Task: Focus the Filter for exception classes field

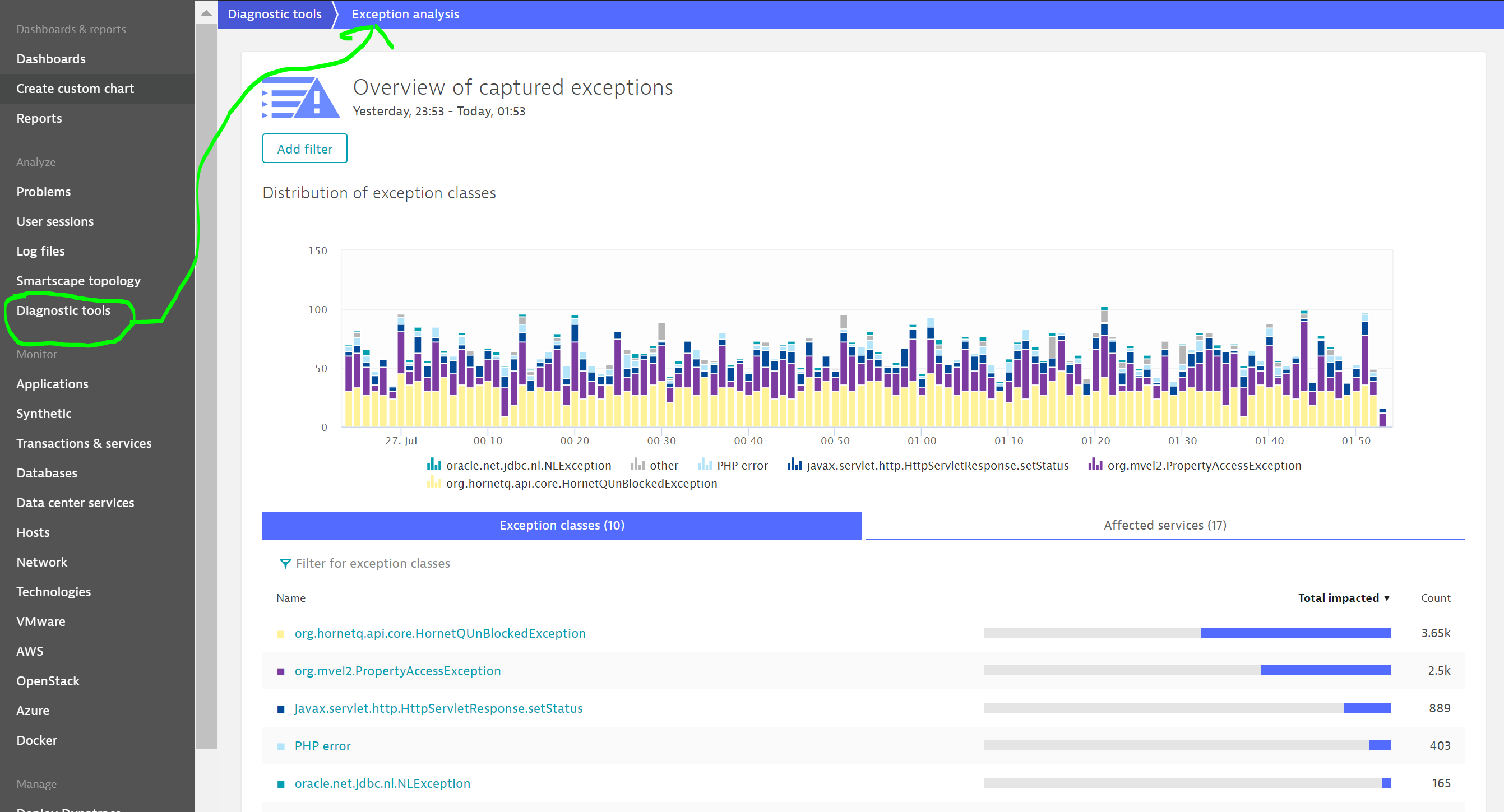Action: coord(373,563)
